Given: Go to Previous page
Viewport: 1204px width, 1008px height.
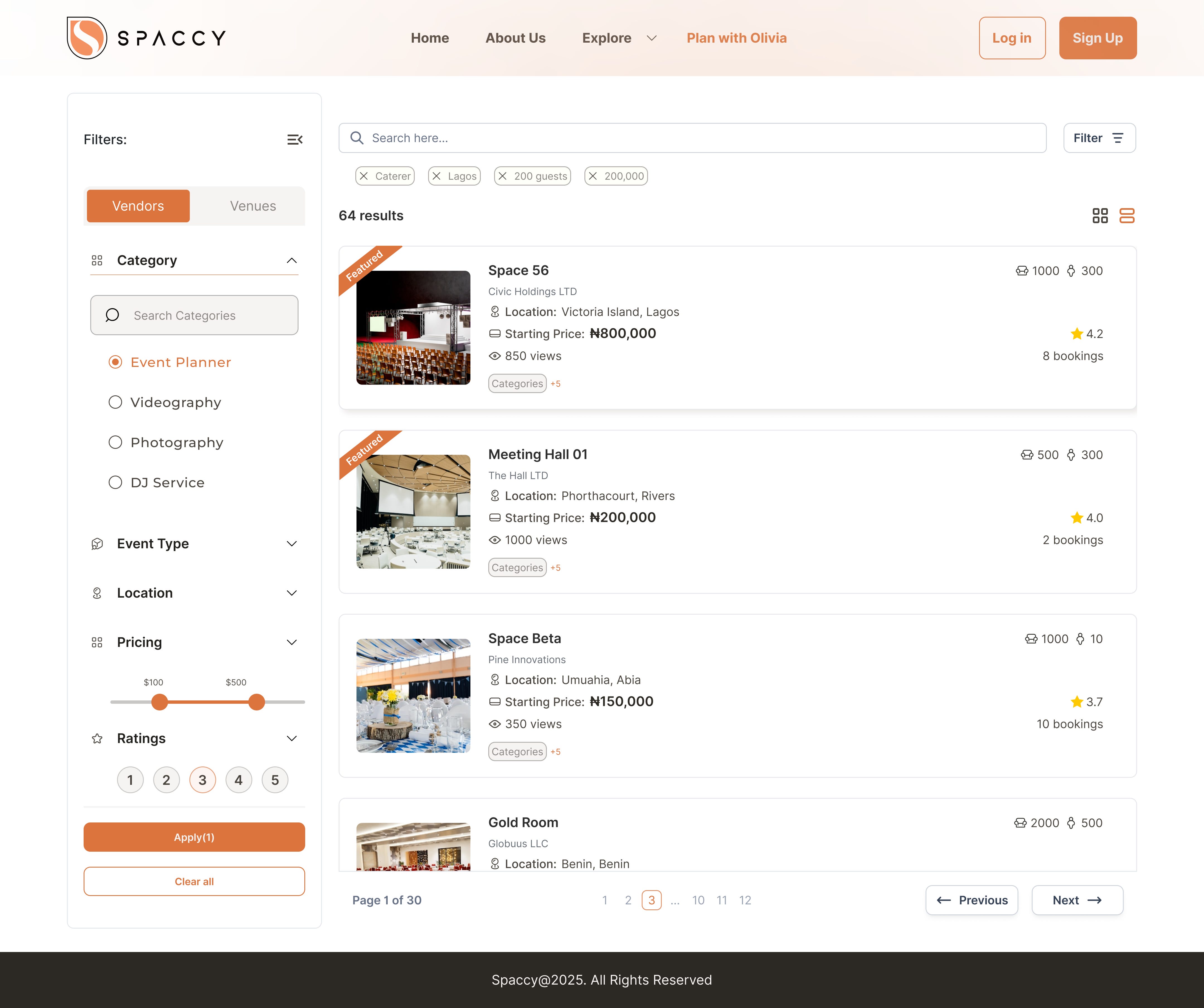Looking at the screenshot, I should 972,900.
